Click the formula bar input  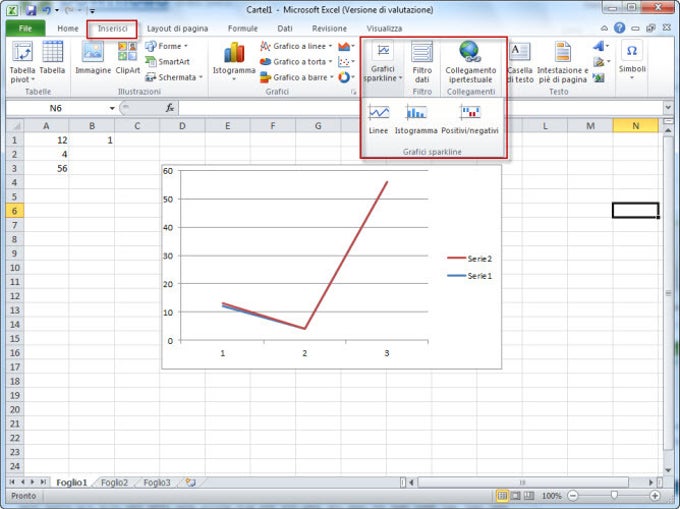420,108
